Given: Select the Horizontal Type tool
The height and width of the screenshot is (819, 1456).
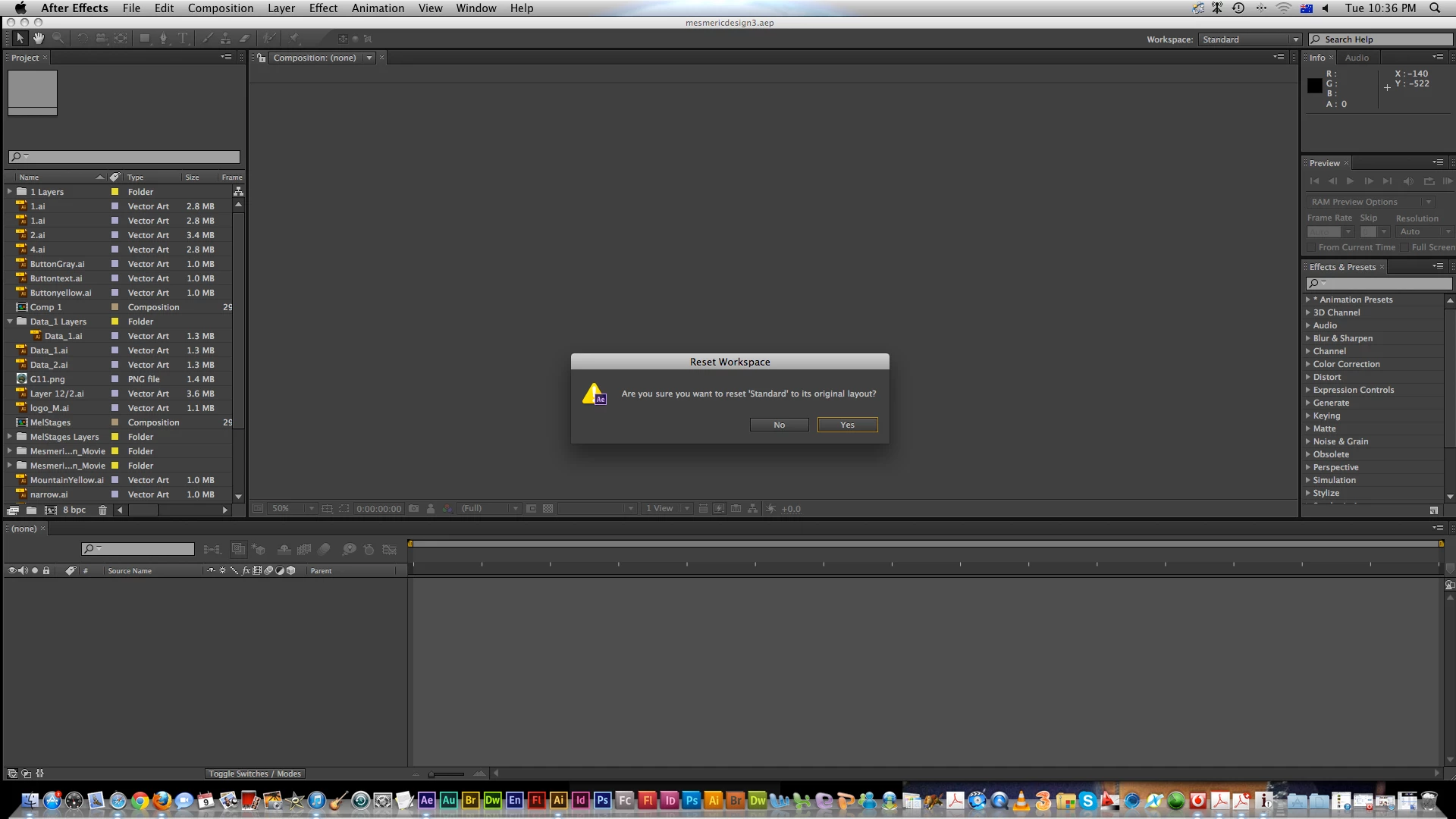Looking at the screenshot, I should [x=183, y=39].
